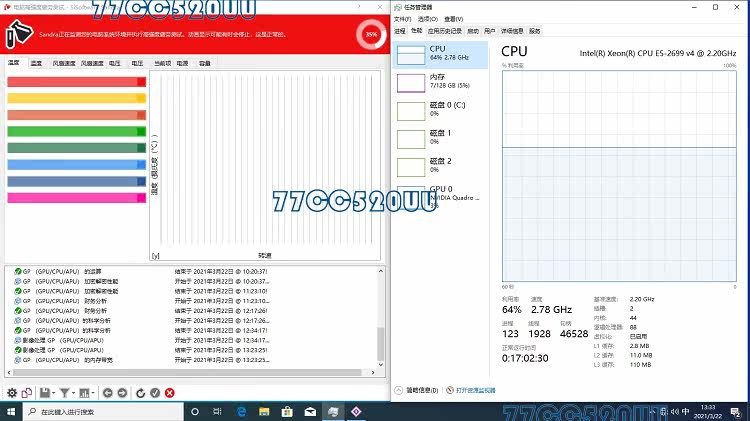Click the bright green legend bar
750x421 pixels.
[x=77, y=132]
